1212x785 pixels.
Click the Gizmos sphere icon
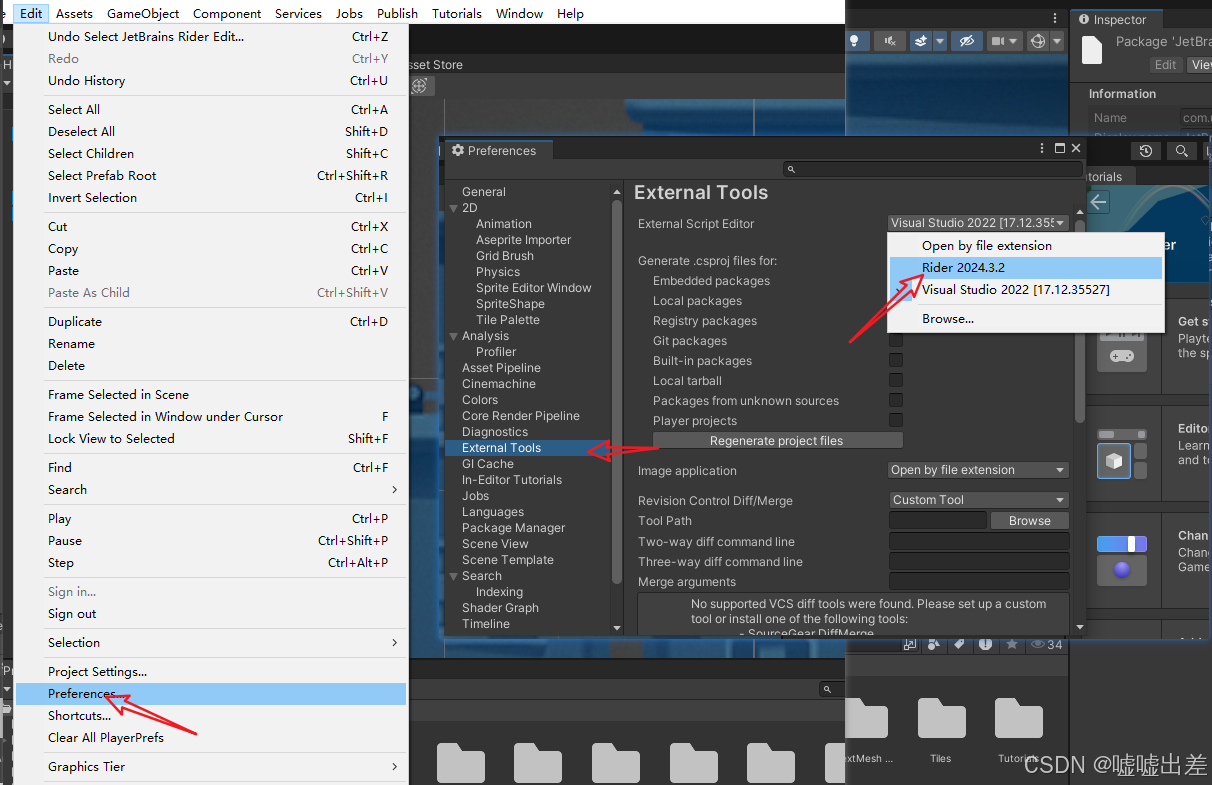pos(1038,41)
